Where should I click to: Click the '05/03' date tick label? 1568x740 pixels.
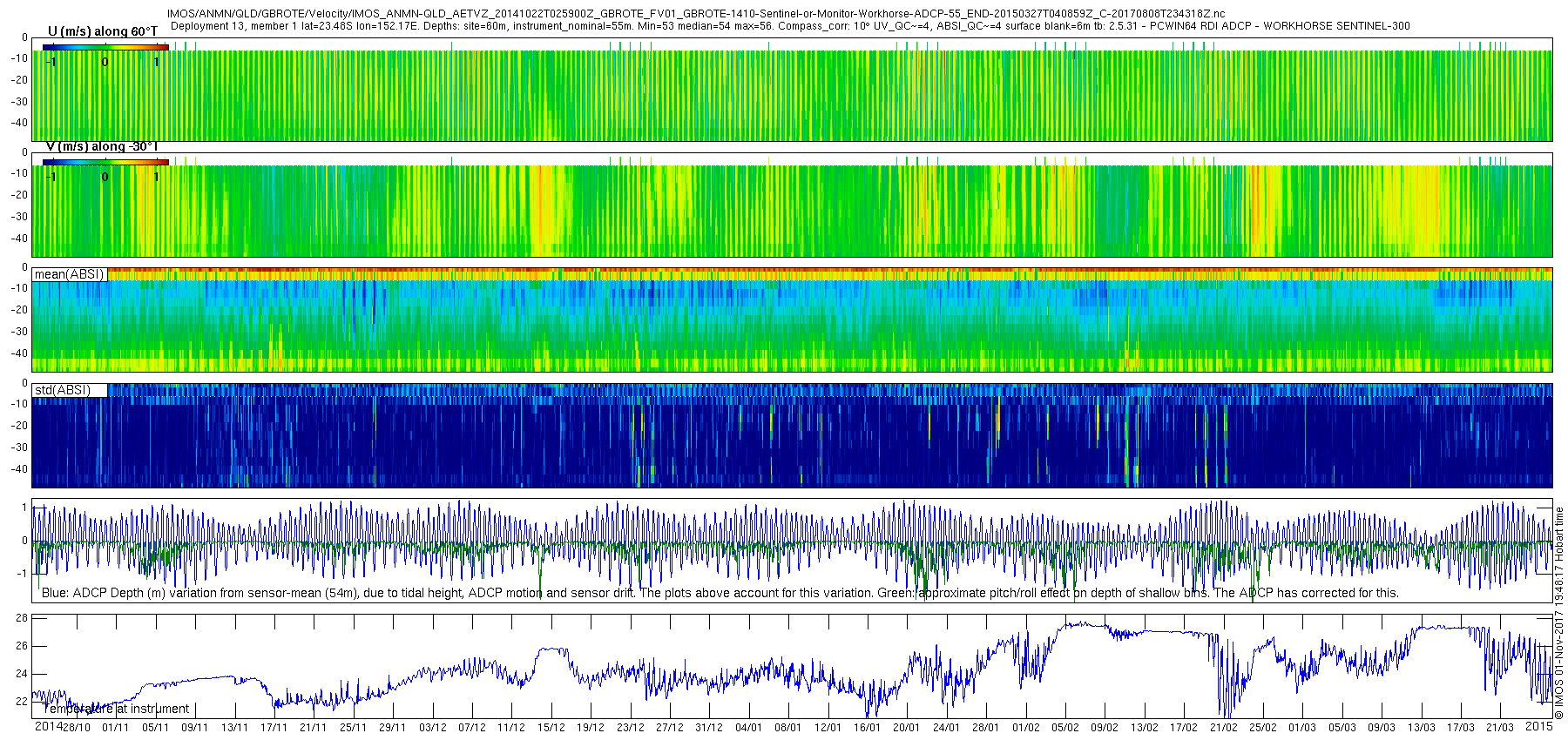[x=1342, y=728]
